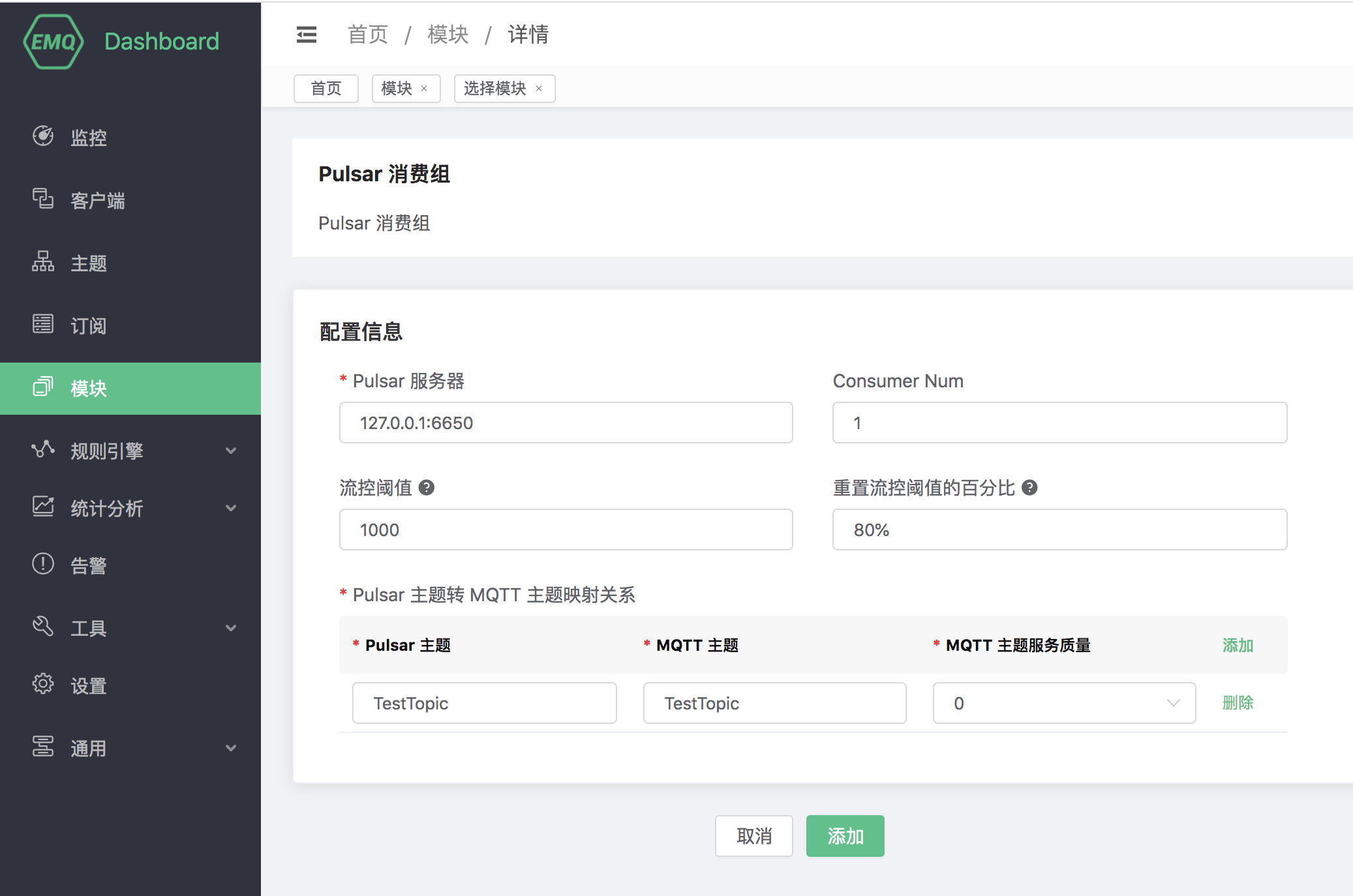Click the 取消 cancel button

coord(753,836)
